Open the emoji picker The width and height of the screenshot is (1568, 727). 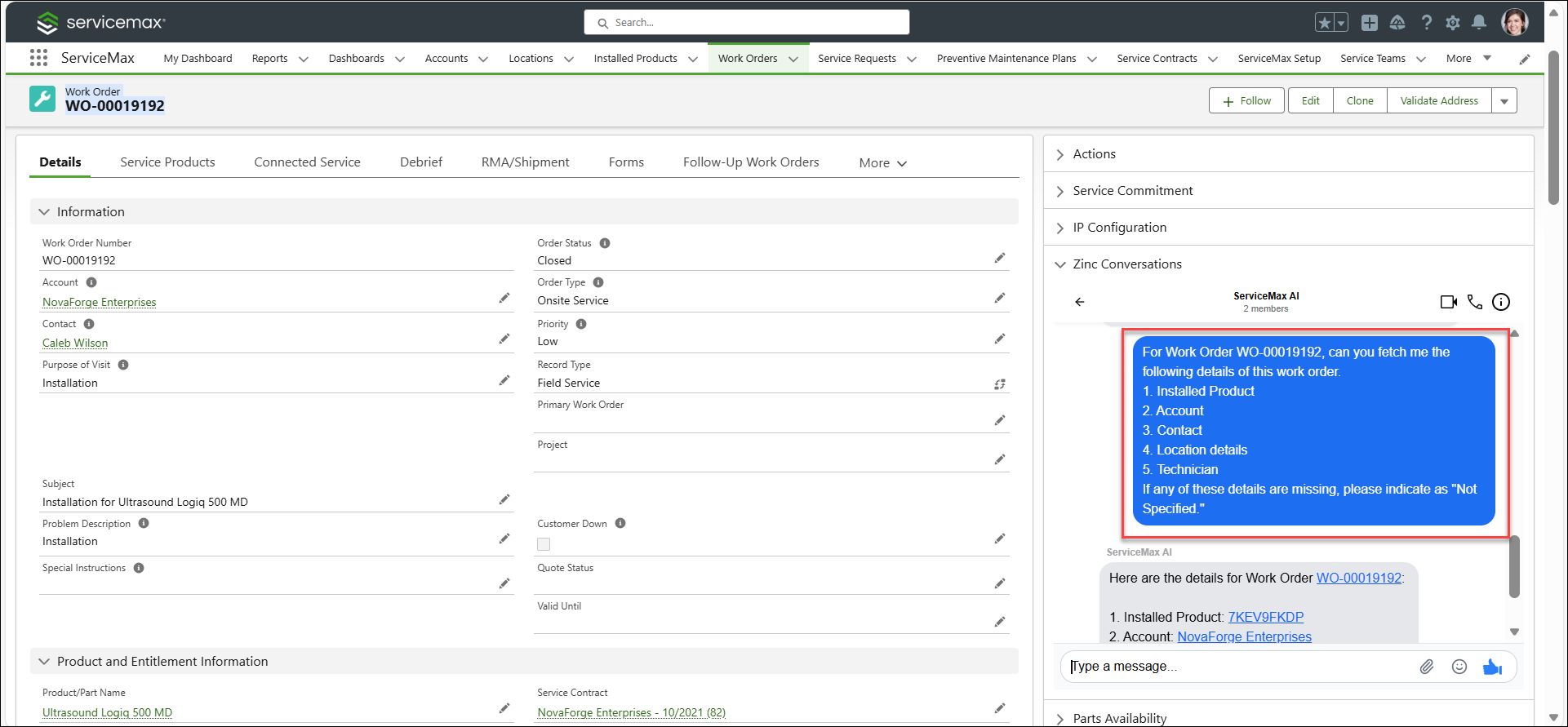tap(1459, 667)
